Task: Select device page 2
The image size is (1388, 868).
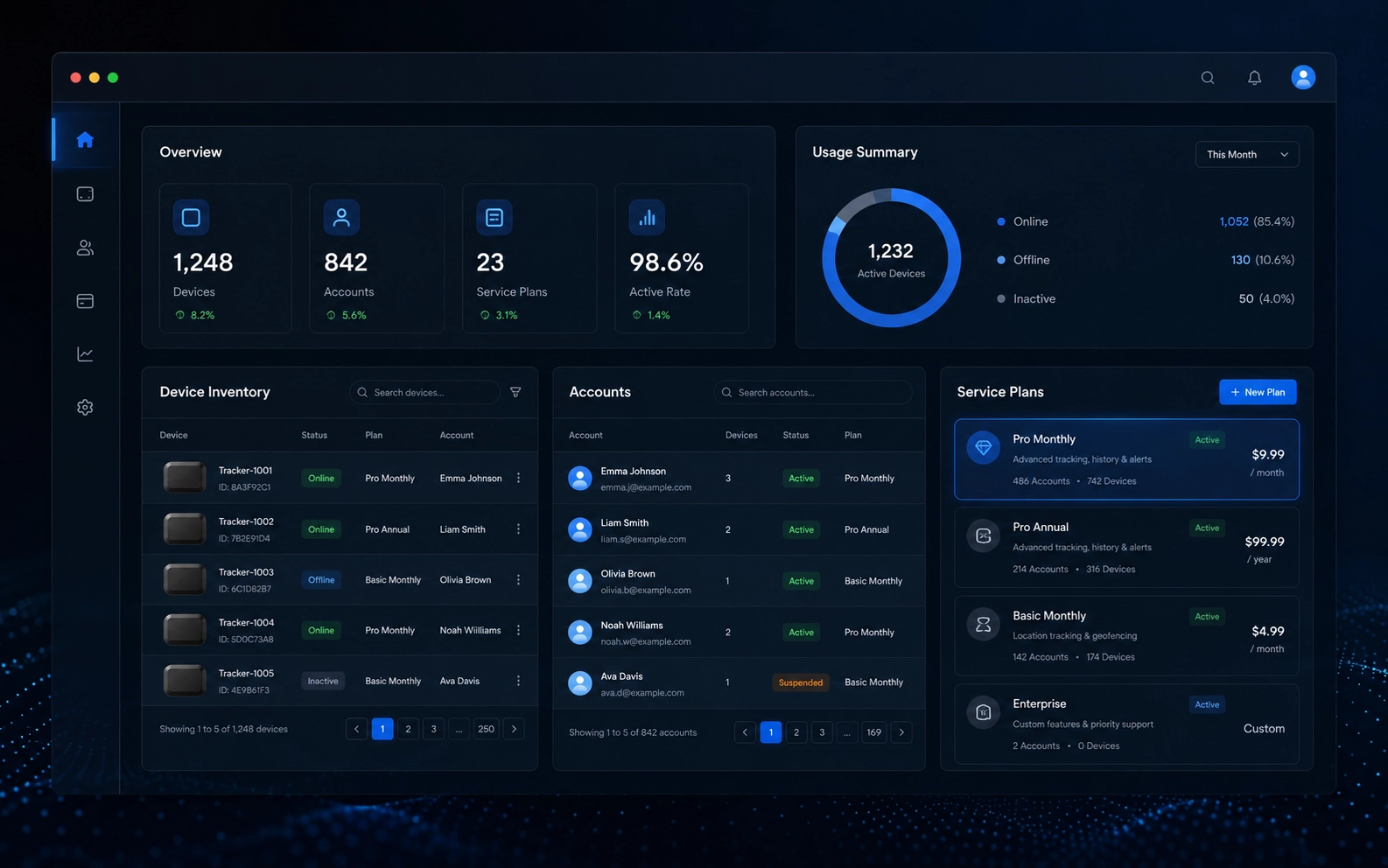Action: 408,729
